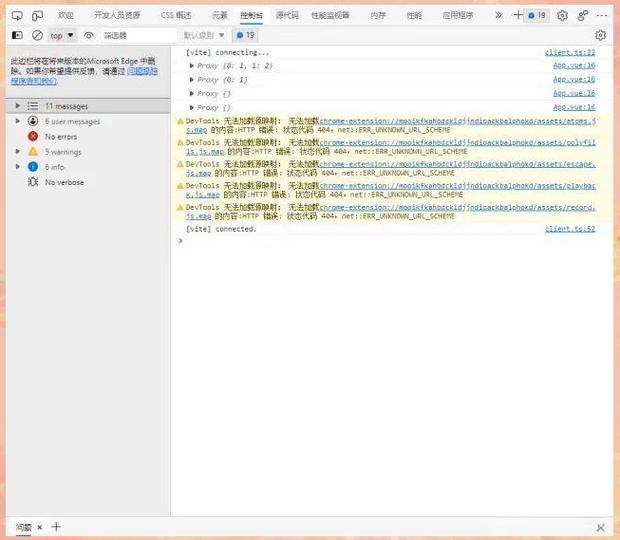
Task: Expand 6 user messages group
Action: coord(17,121)
